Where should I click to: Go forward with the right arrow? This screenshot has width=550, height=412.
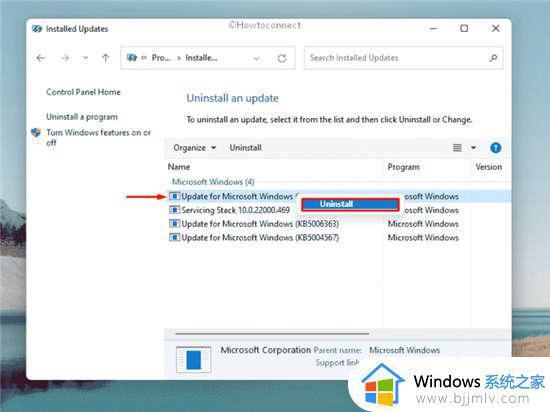(65, 58)
